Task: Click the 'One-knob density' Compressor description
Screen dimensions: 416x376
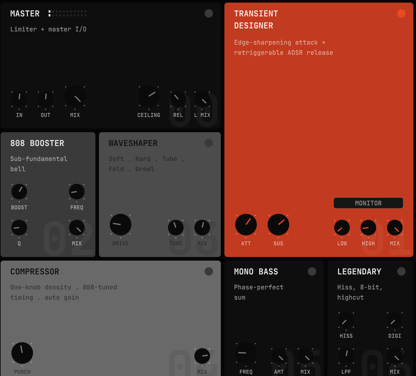Action: pyautogui.click(x=63, y=292)
